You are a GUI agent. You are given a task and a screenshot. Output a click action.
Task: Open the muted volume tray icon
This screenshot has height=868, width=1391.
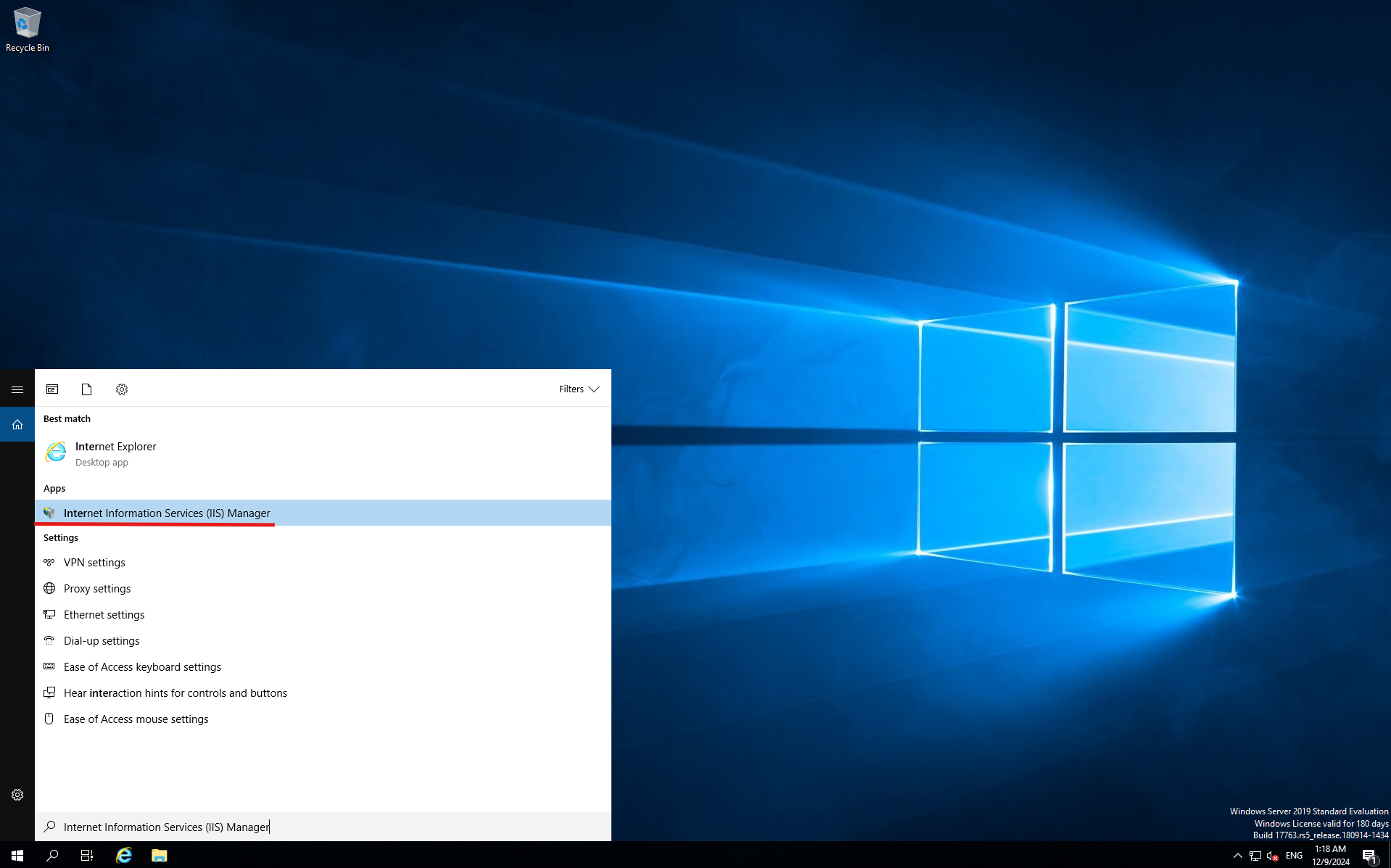tap(1272, 856)
